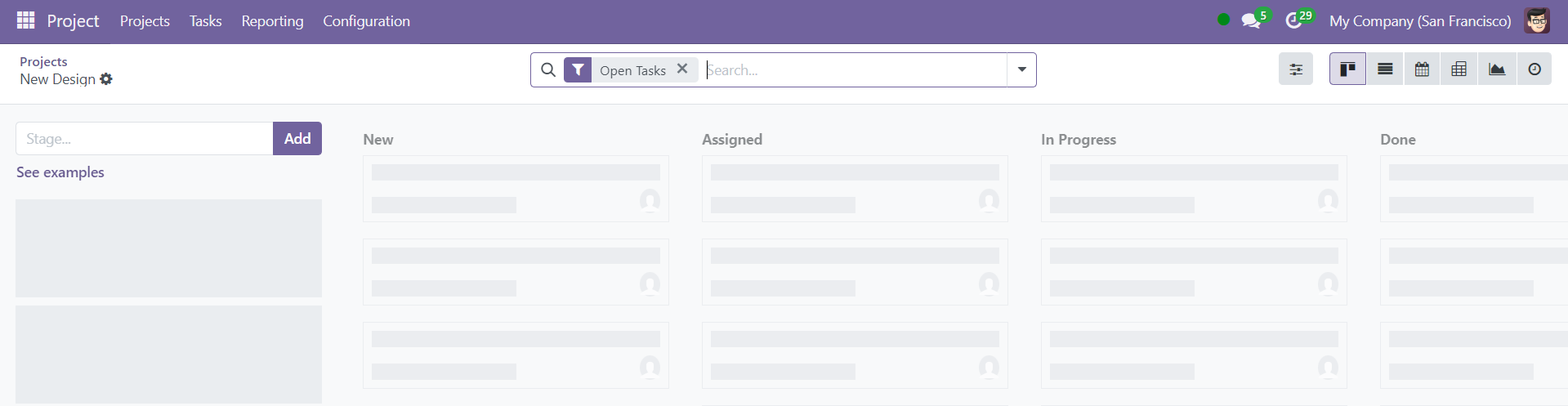Click the New column header
The width and height of the screenshot is (1568, 406).
click(x=378, y=140)
